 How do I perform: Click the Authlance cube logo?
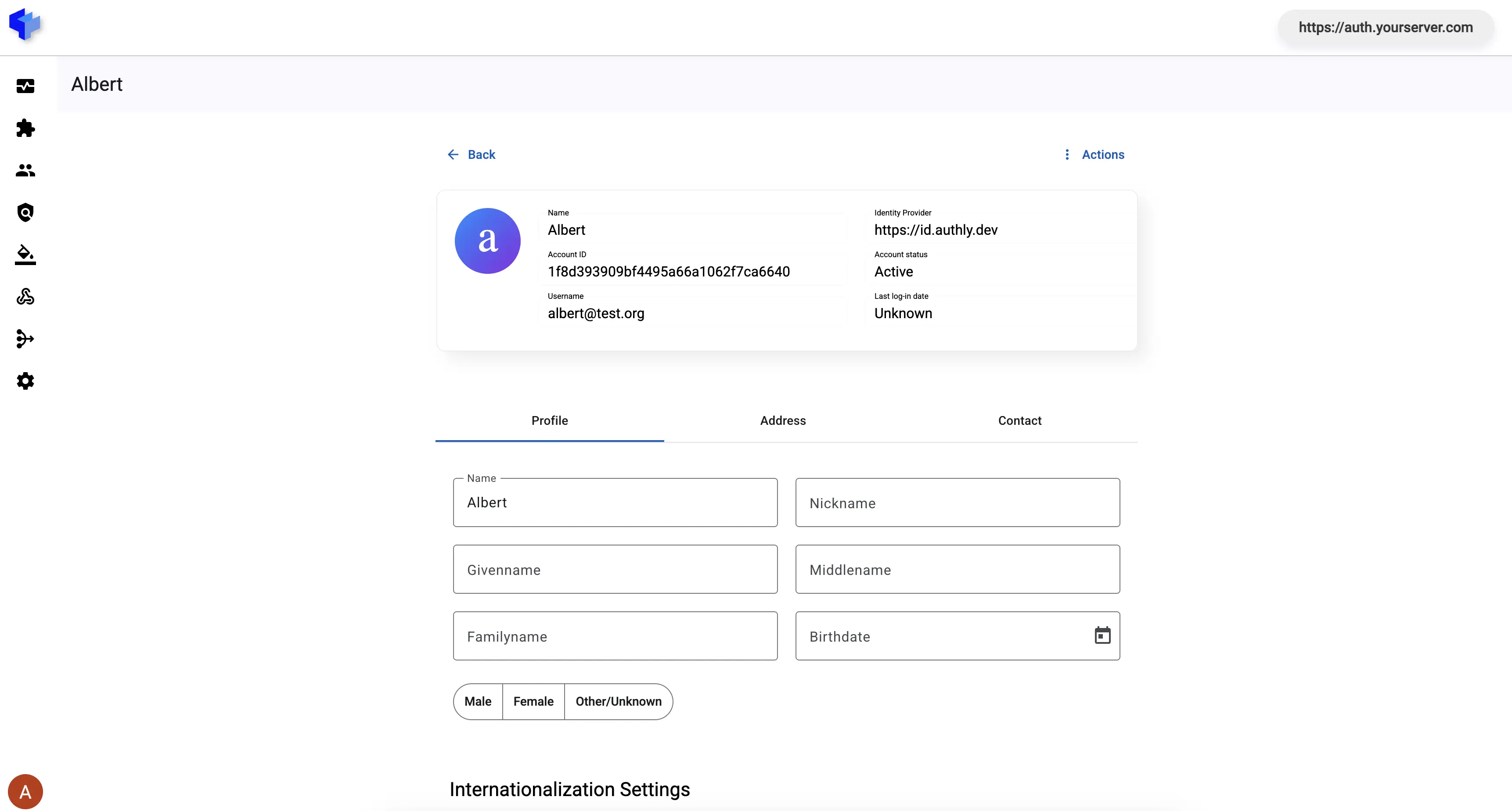pos(25,25)
